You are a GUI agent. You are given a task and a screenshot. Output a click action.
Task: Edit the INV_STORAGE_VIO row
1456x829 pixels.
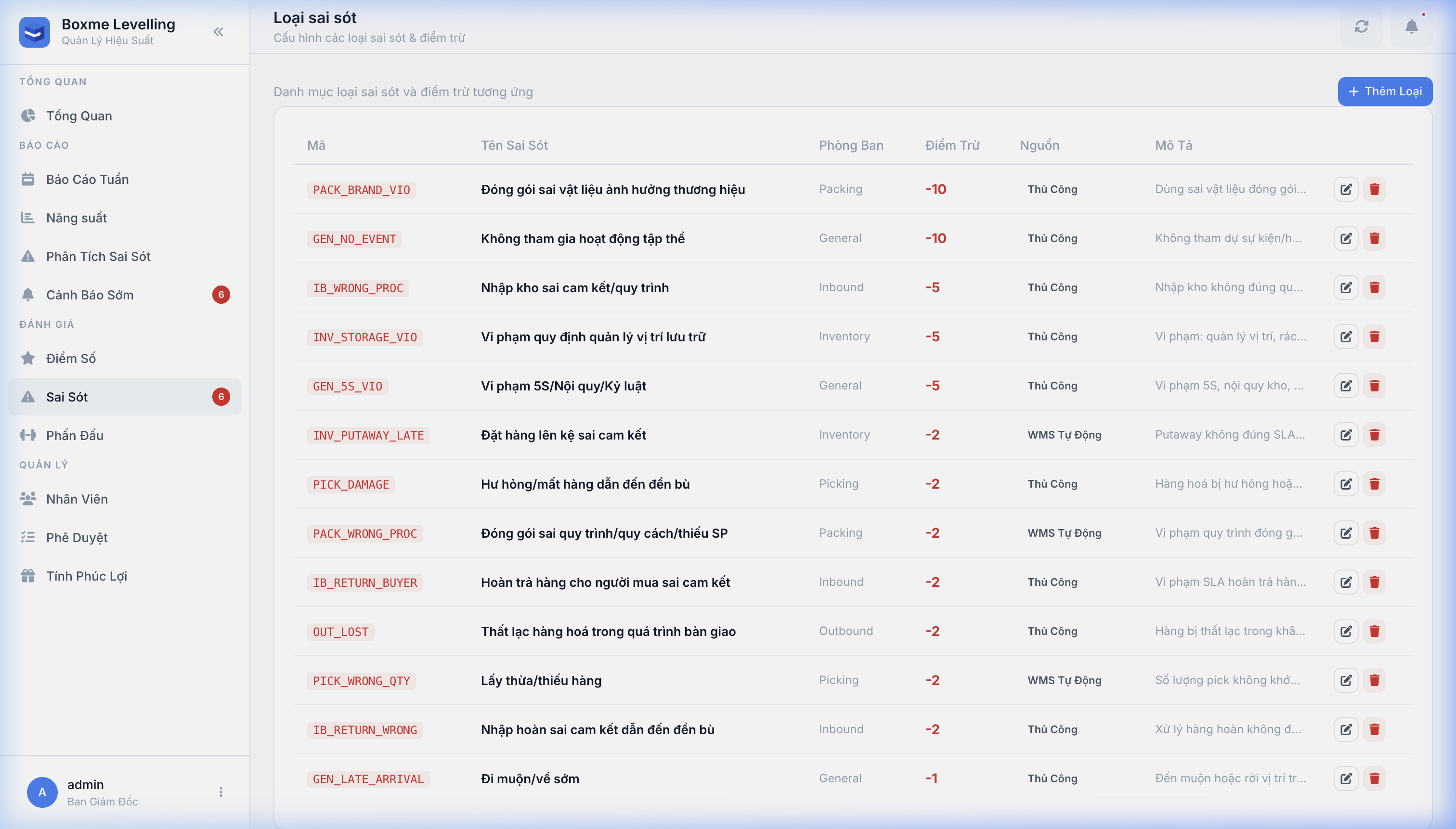point(1346,337)
